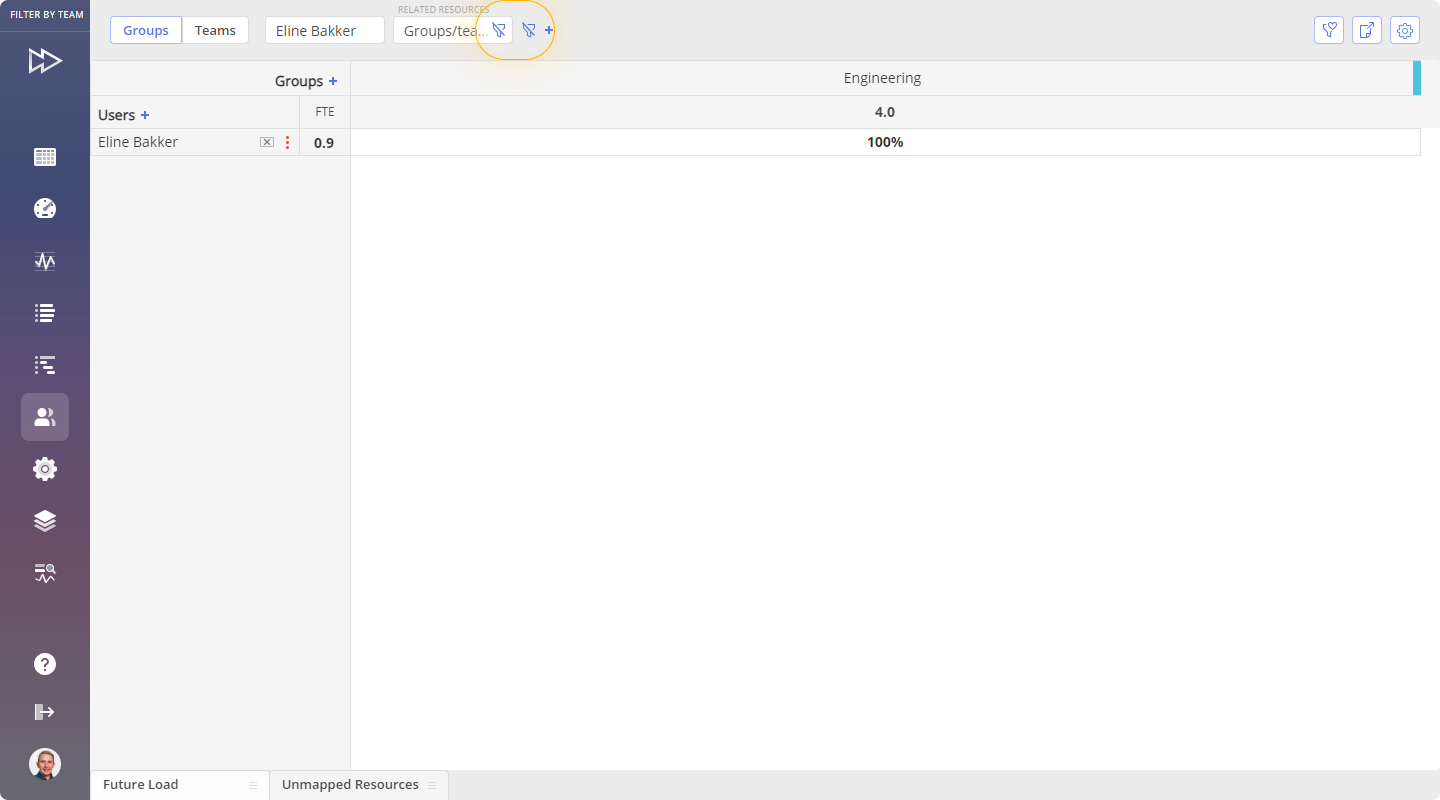This screenshot has height=800, width=1440.
Task: Click the 100% allocation cell
Action: (885, 142)
